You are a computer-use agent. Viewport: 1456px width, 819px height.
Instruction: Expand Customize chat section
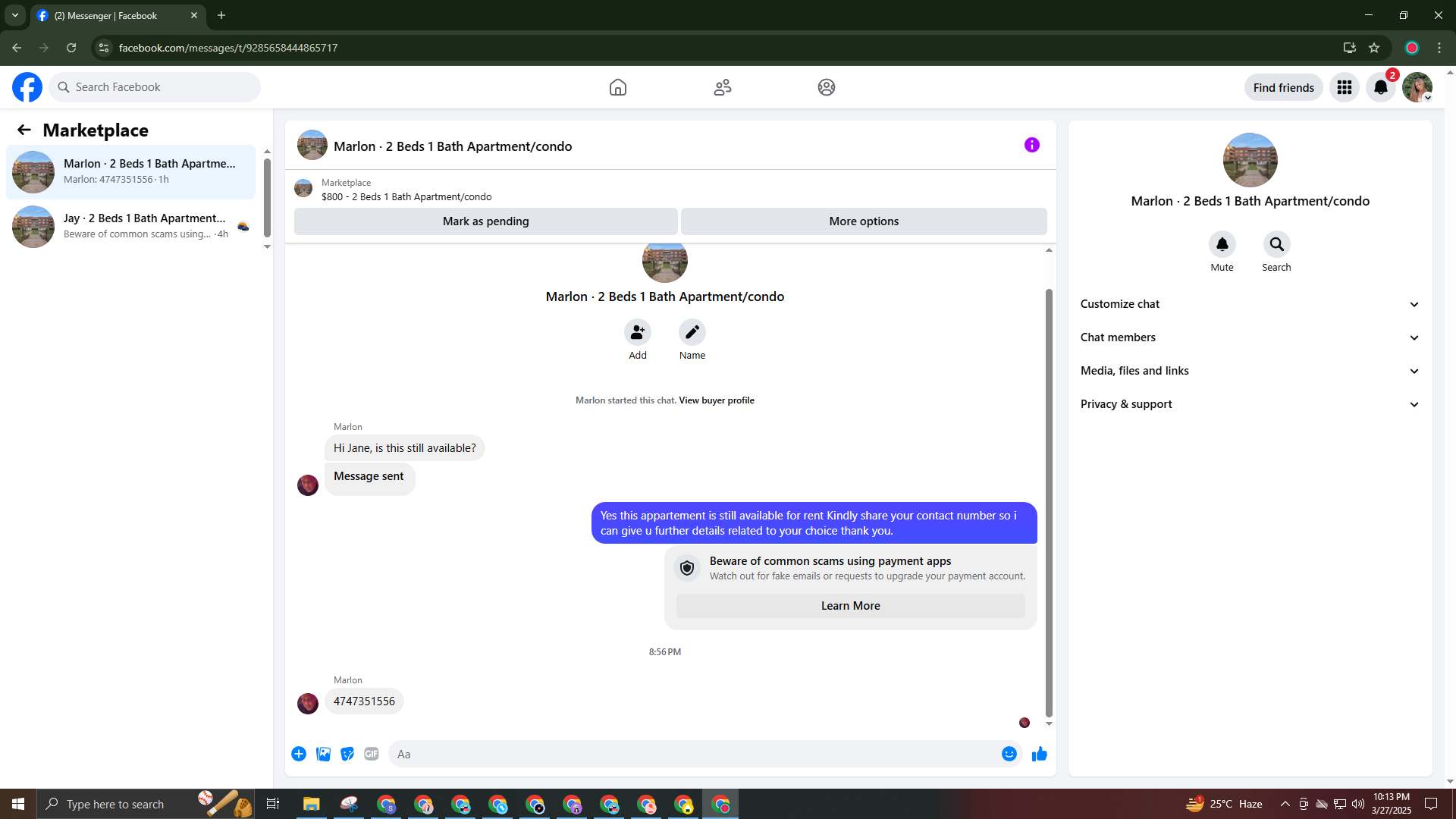pos(1250,304)
